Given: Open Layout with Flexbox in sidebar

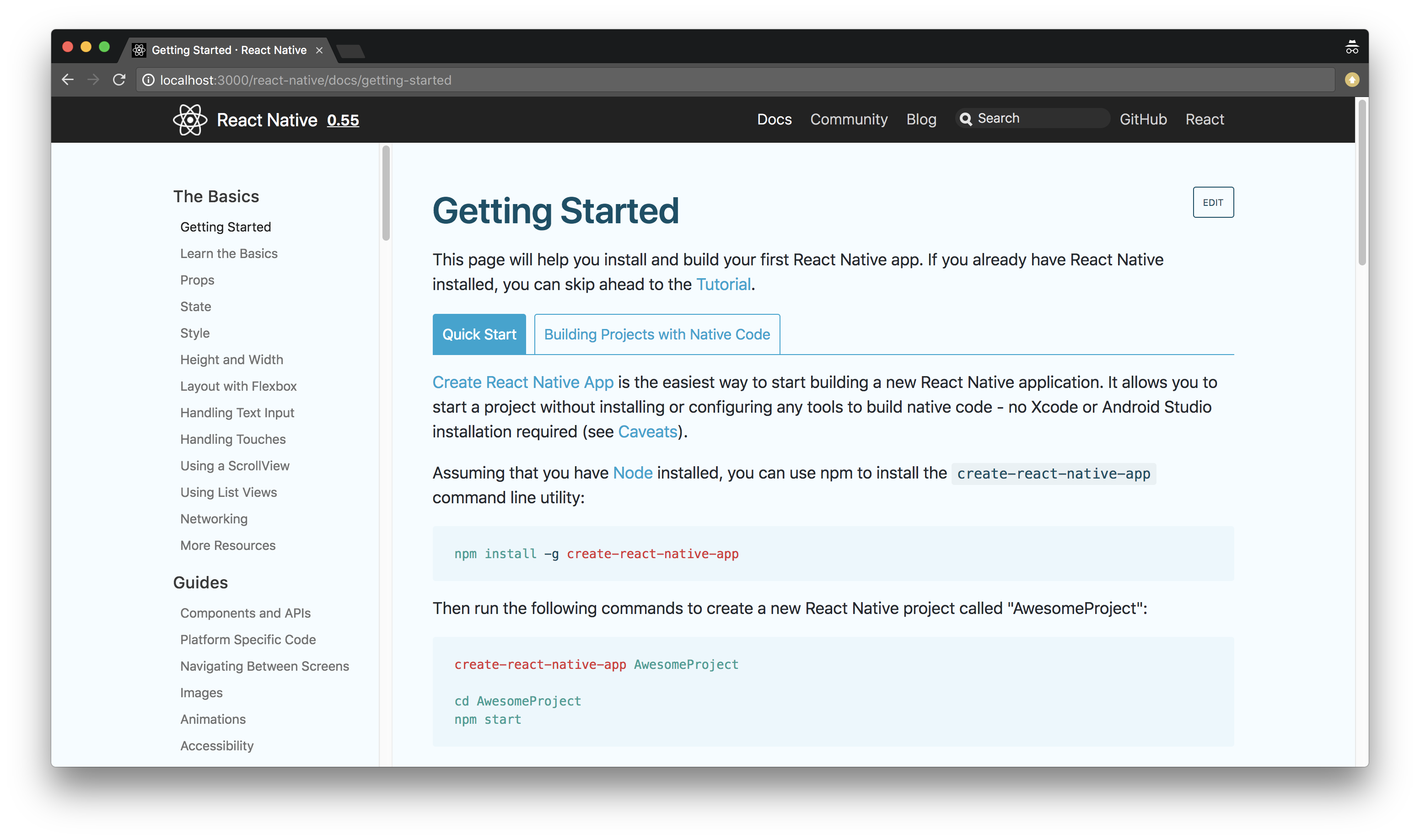Looking at the screenshot, I should click(238, 386).
